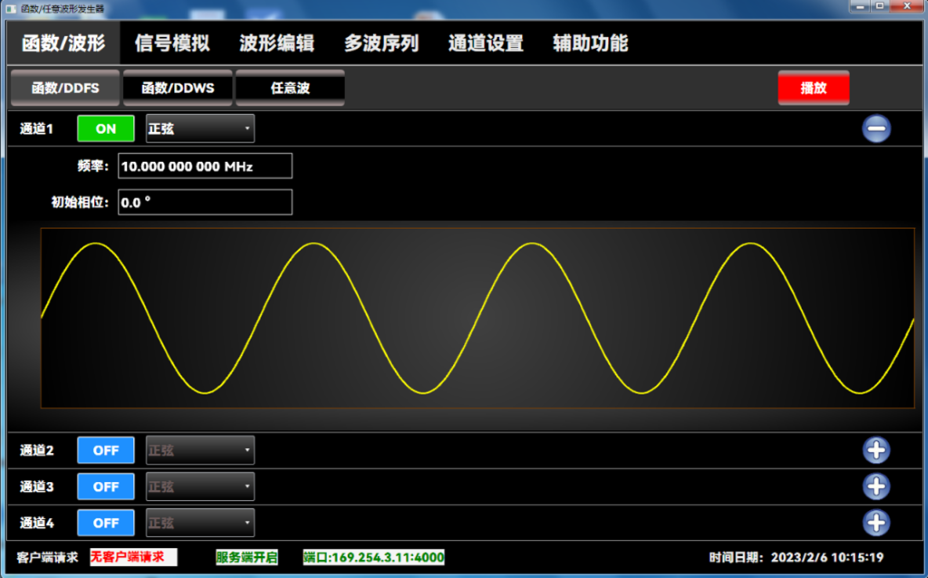The height and width of the screenshot is (578, 928).
Task: Expand channel 4 with the plus icon
Action: [876, 522]
